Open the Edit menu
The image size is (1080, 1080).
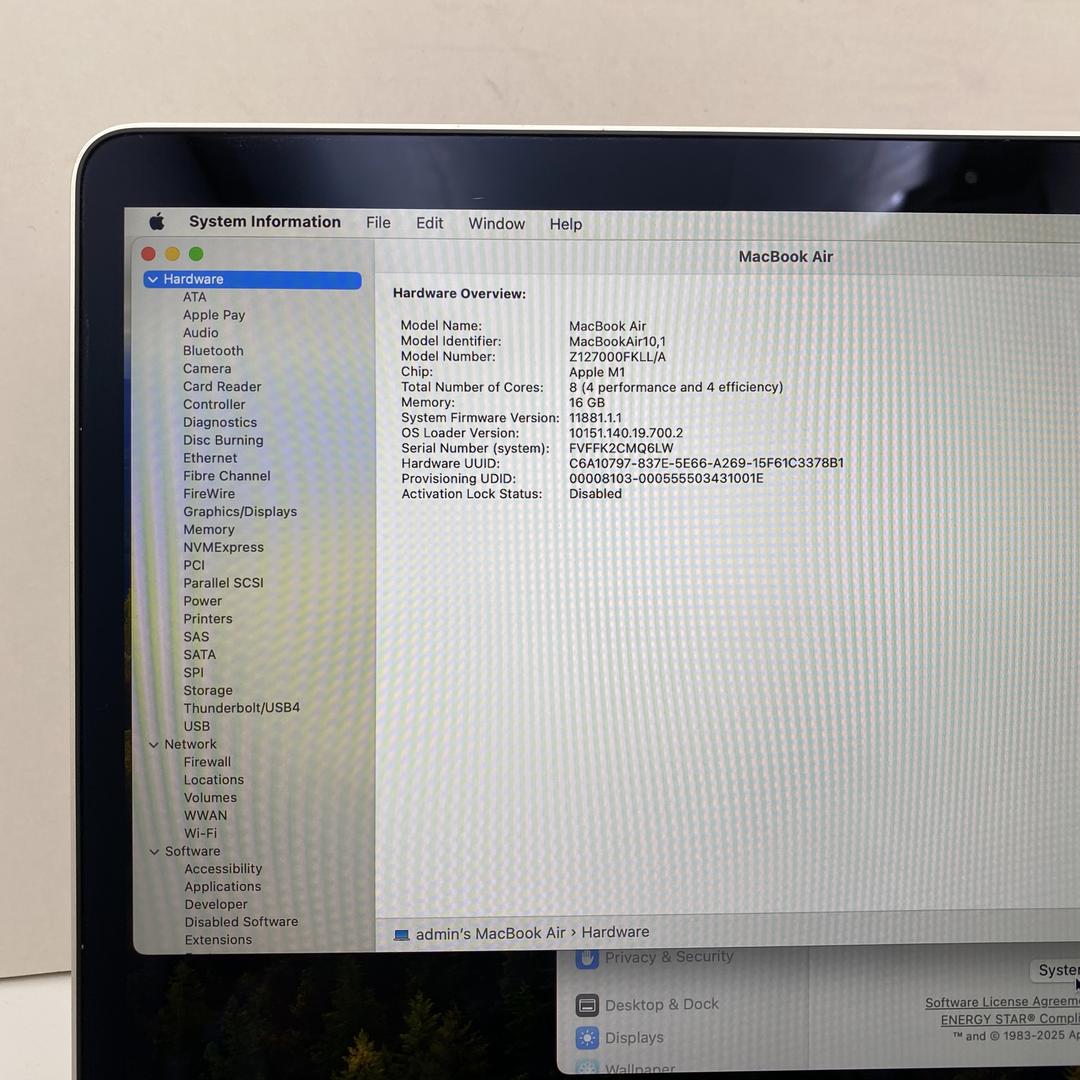tap(430, 223)
